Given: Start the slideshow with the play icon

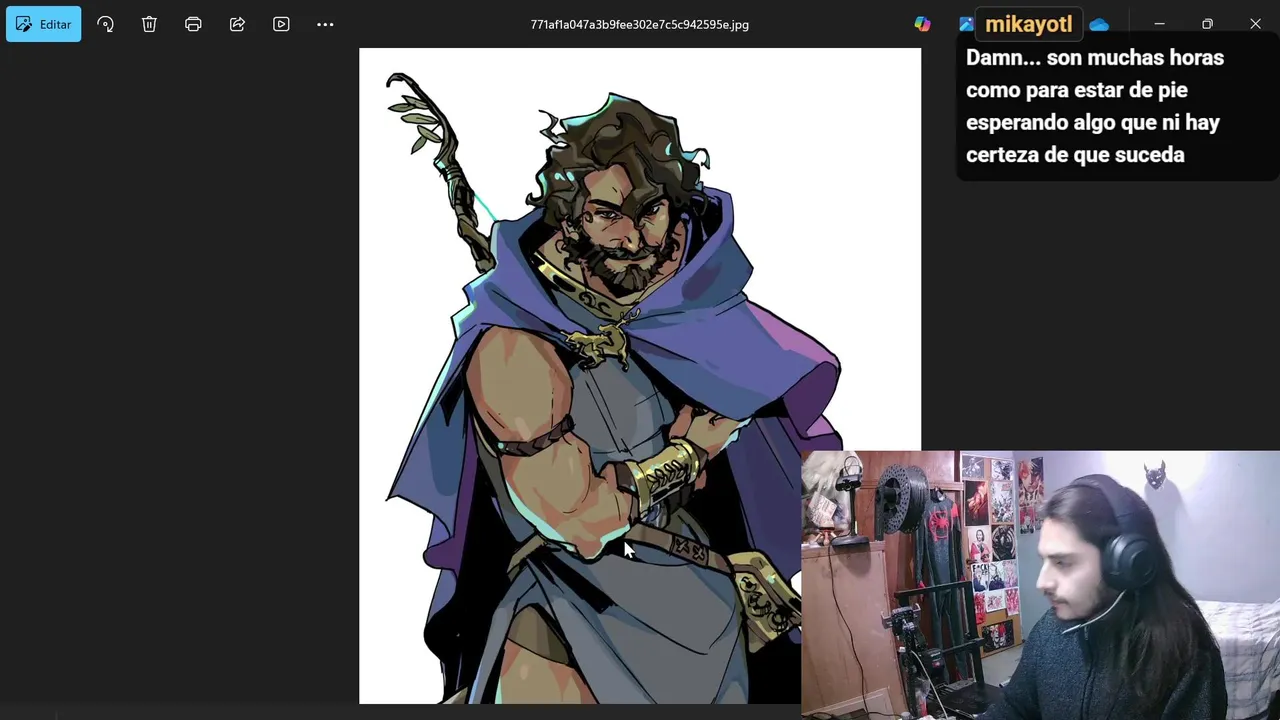Looking at the screenshot, I should [x=281, y=24].
